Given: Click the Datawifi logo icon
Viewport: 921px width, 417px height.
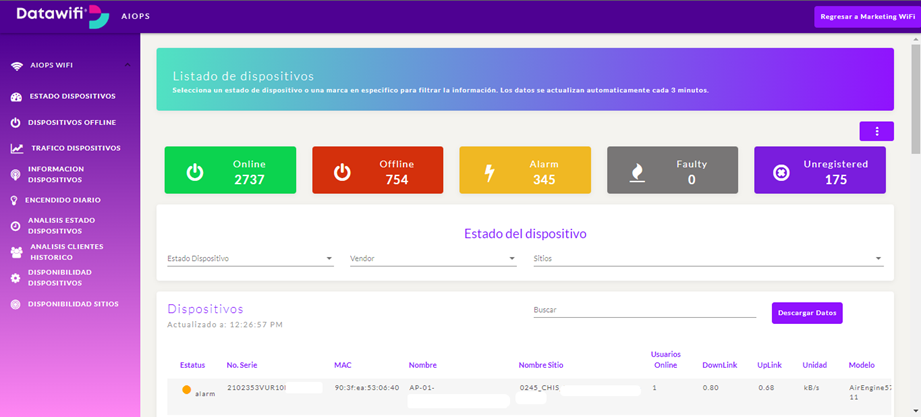Looking at the screenshot, I should coord(99,17).
